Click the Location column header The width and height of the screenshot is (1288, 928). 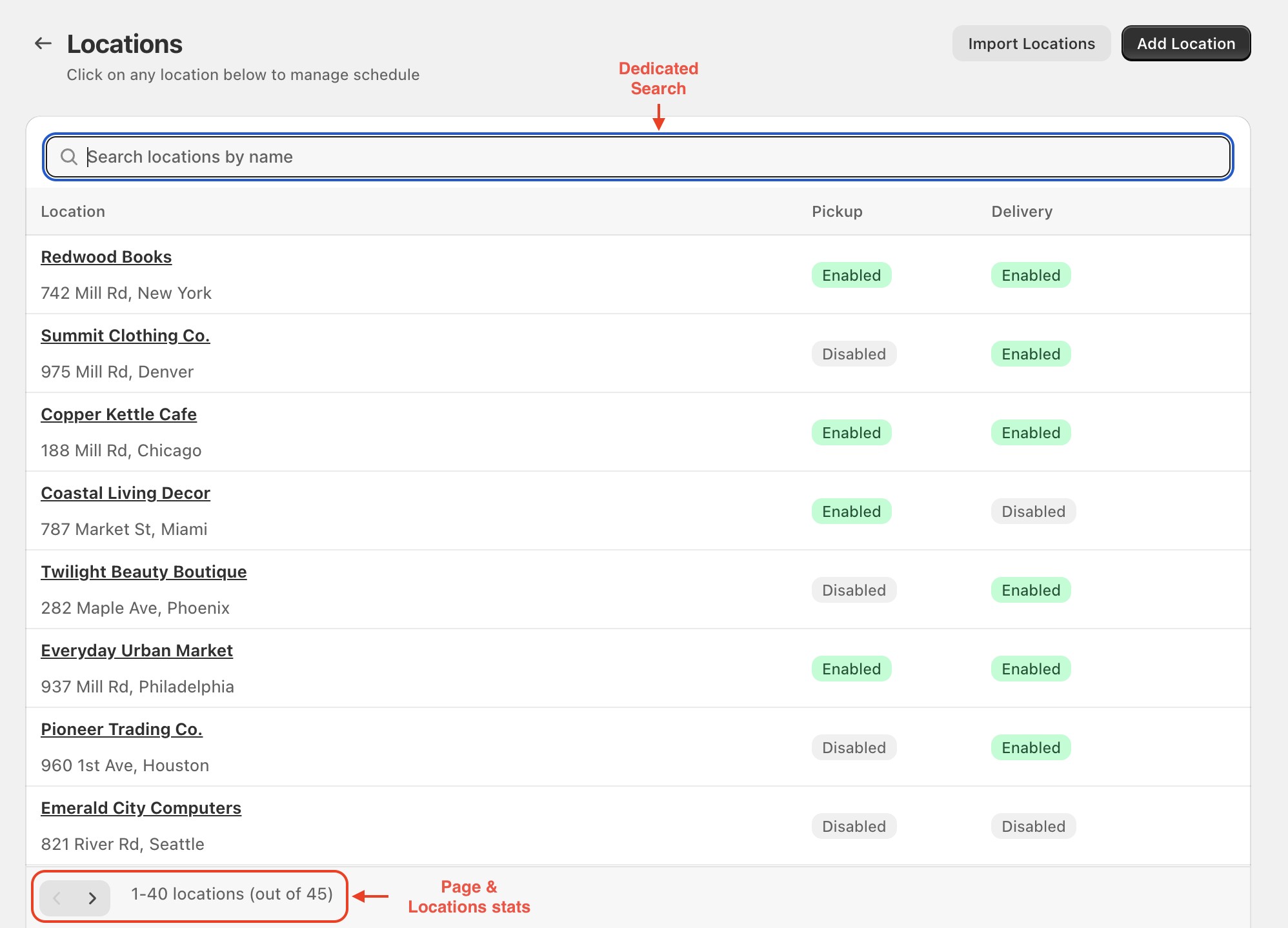click(x=73, y=212)
